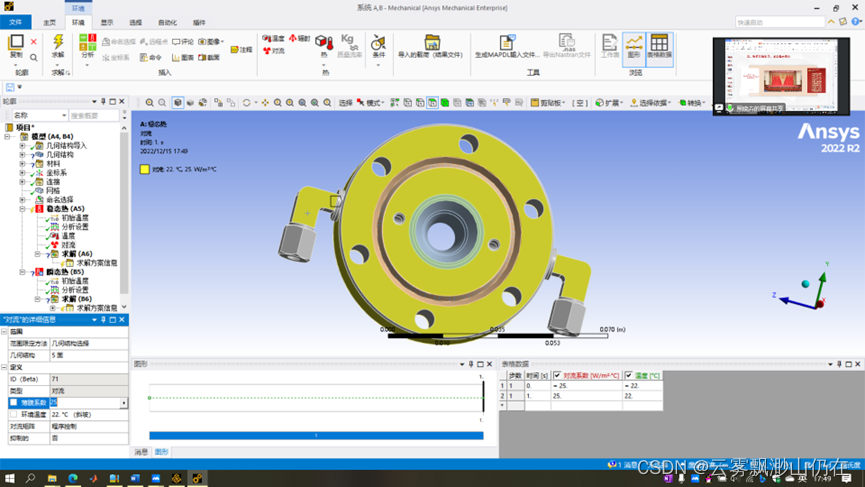Click the 条件 (Conditions) ribbon icon

(378, 47)
